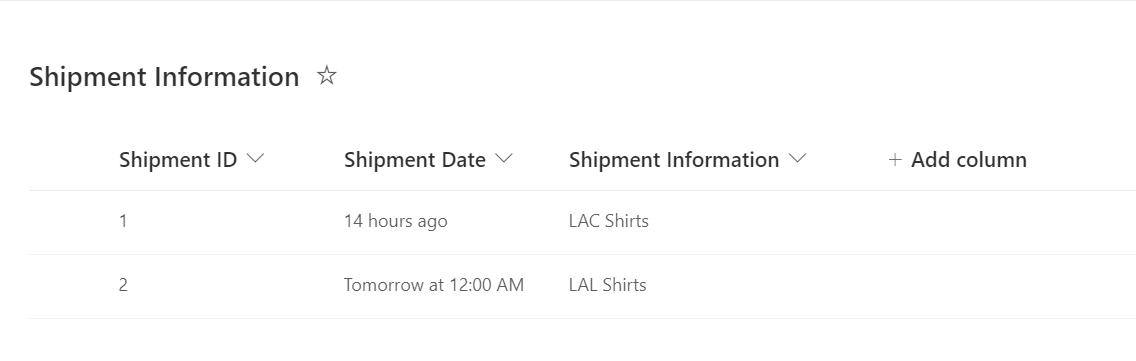Expand the Shipment ID column chevron

point(255,159)
